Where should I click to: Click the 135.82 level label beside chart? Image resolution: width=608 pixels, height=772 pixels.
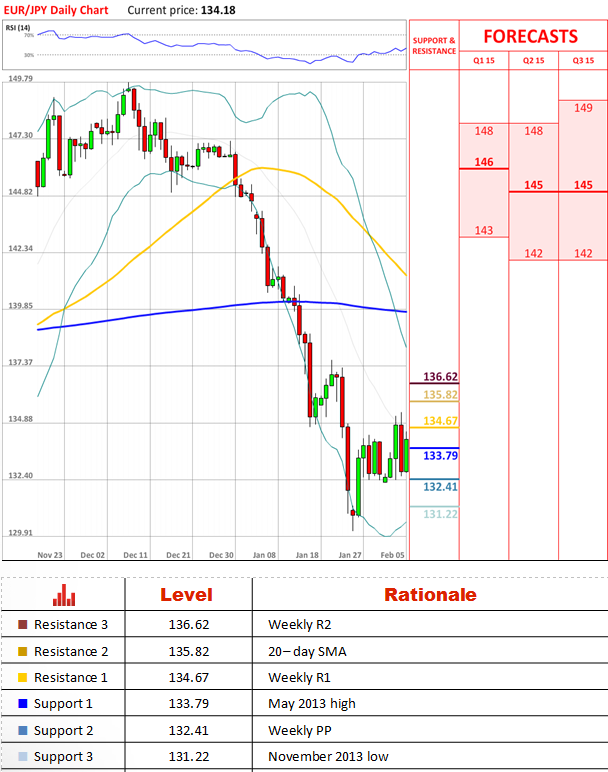pos(441,394)
